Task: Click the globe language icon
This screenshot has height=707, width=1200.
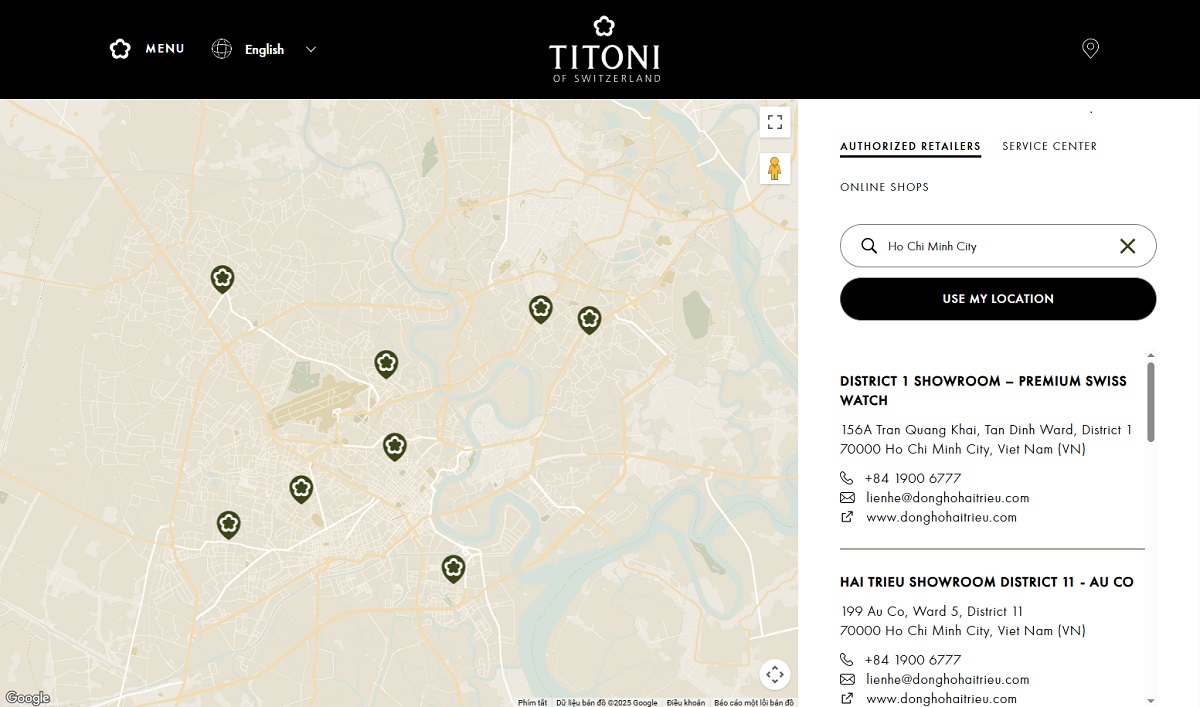Action: pos(222,49)
